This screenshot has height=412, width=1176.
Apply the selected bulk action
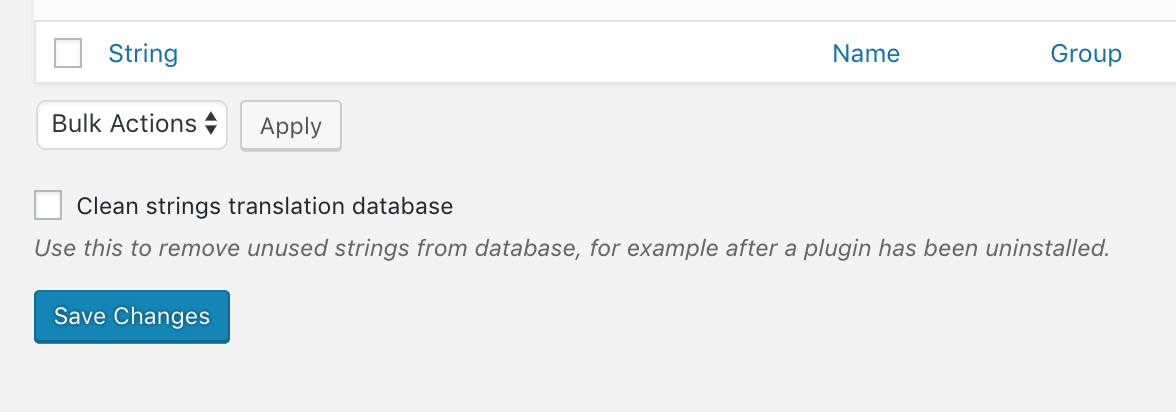click(291, 125)
